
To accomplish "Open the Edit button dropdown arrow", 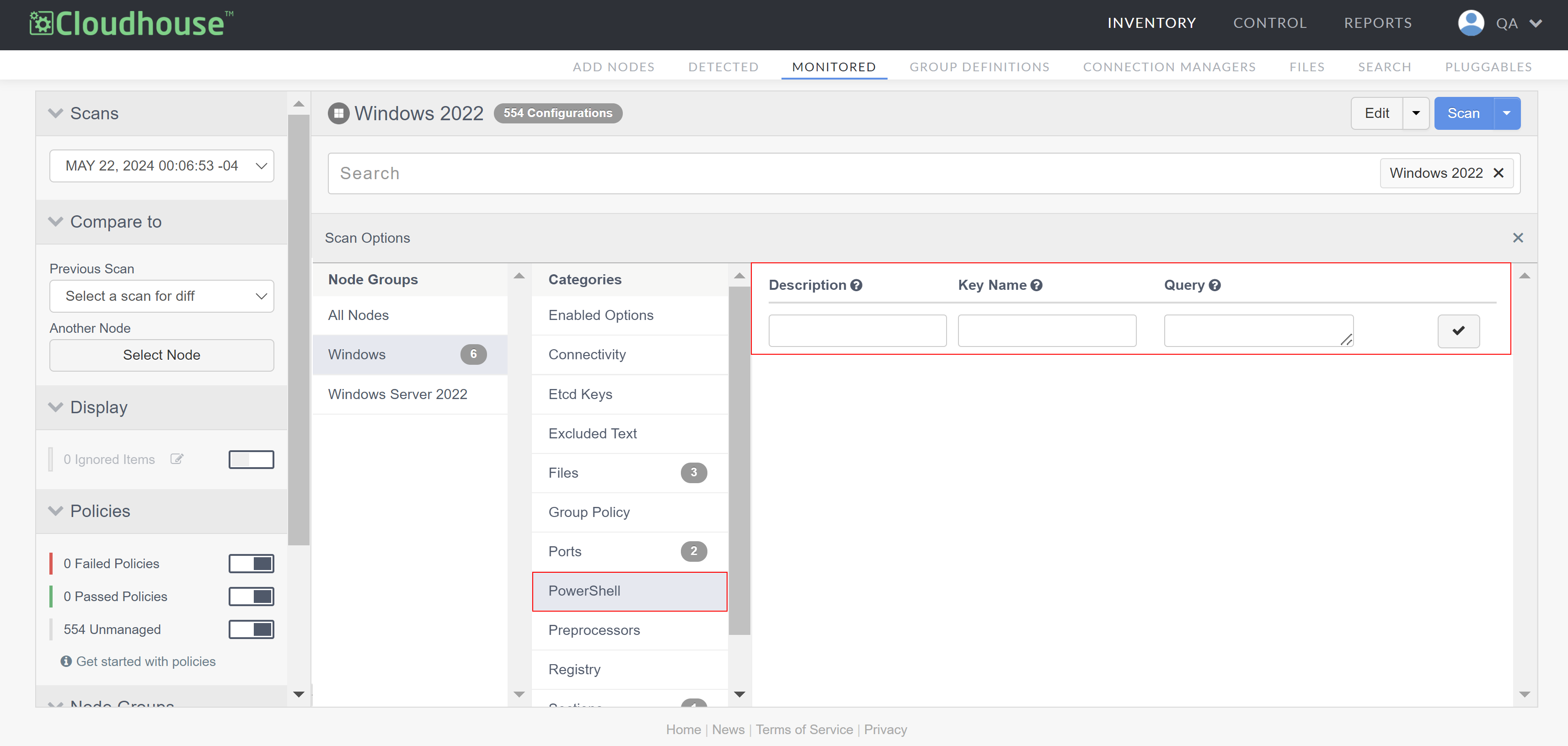I will (1416, 113).
